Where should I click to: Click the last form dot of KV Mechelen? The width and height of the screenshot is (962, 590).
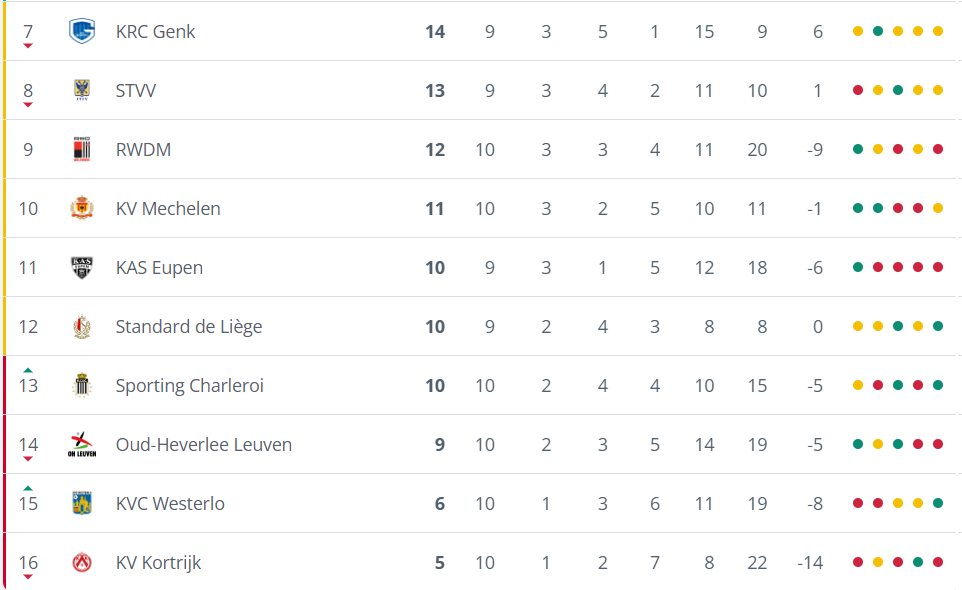point(938,208)
